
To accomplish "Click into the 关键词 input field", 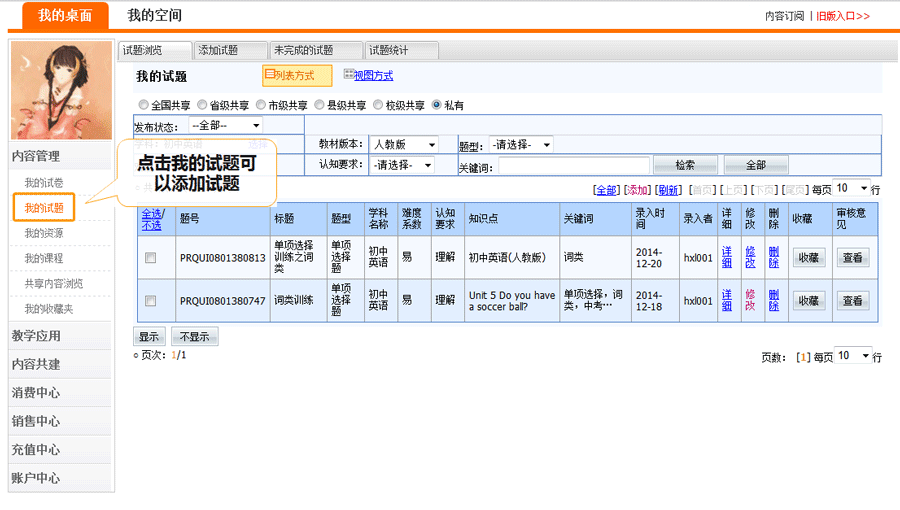I will [574, 166].
